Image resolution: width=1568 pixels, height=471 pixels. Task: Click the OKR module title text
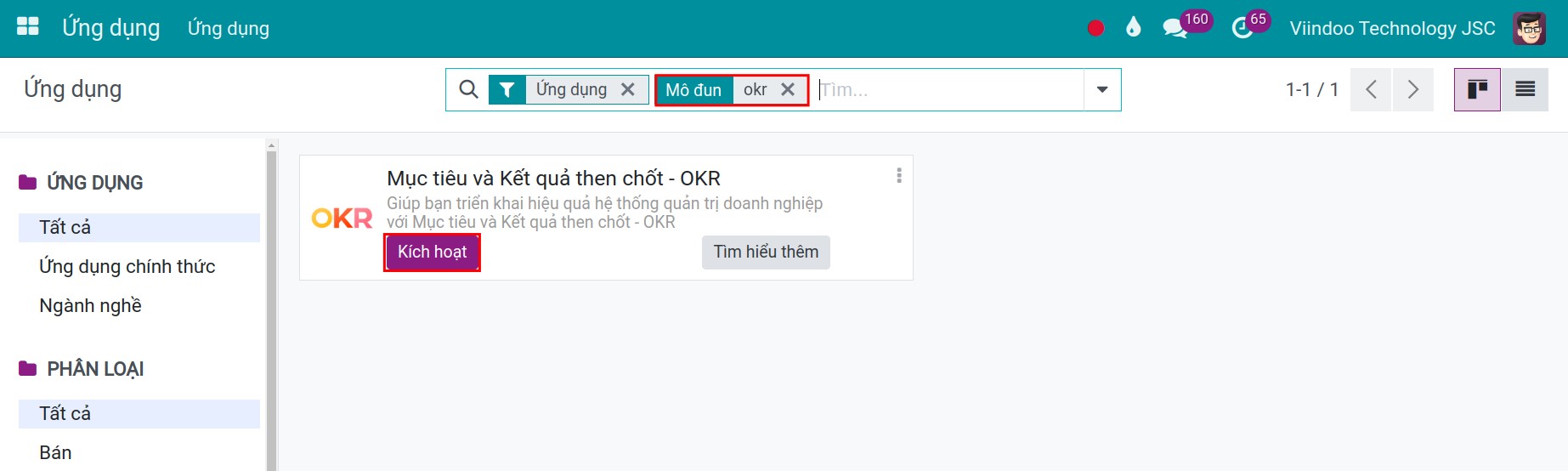pos(553,179)
